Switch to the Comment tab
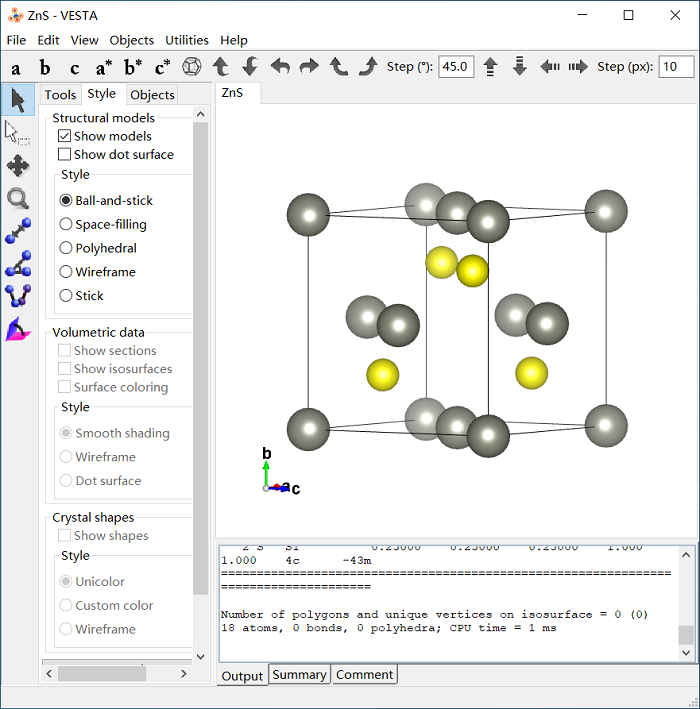 click(x=364, y=675)
